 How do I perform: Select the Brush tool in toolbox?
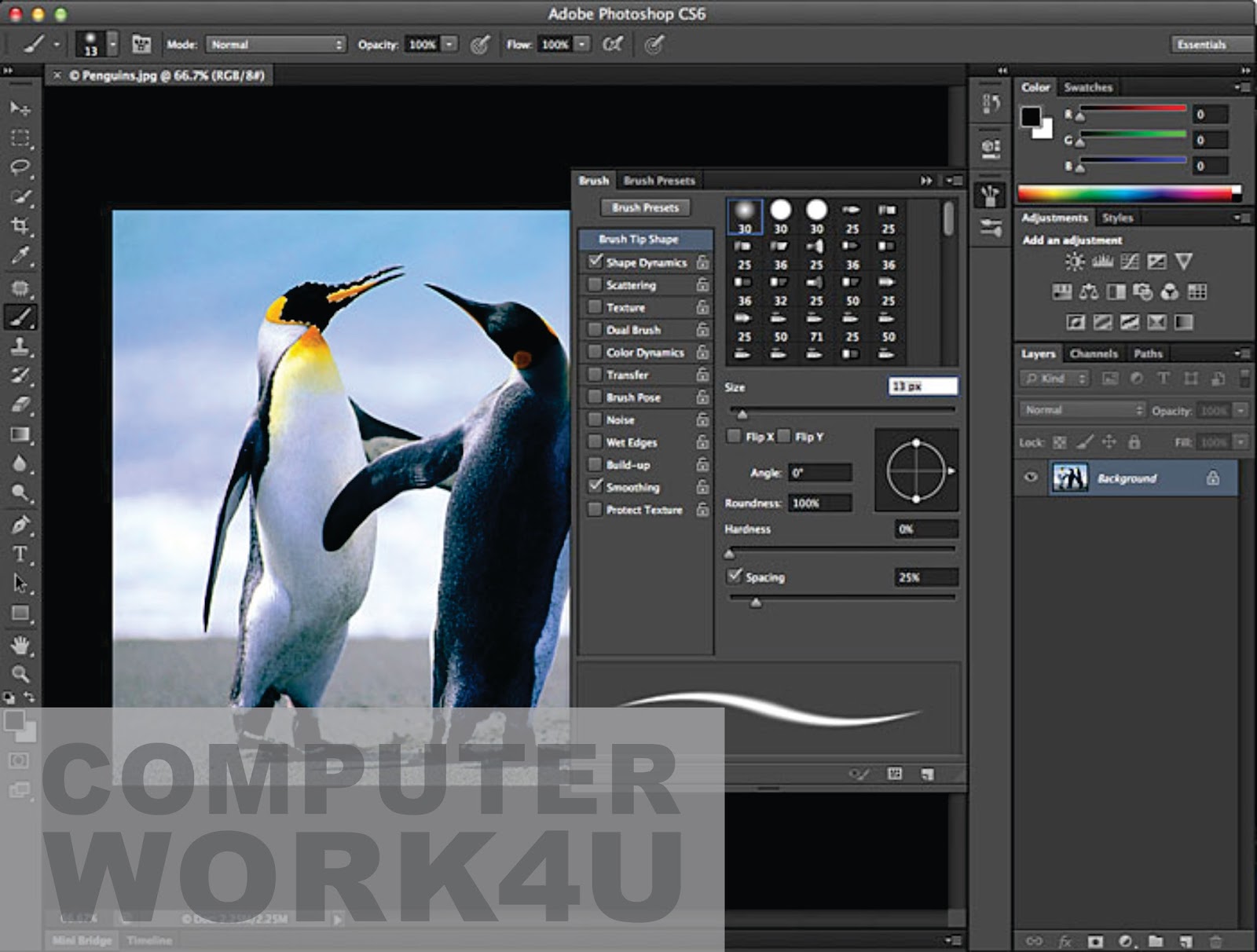pos(20,317)
